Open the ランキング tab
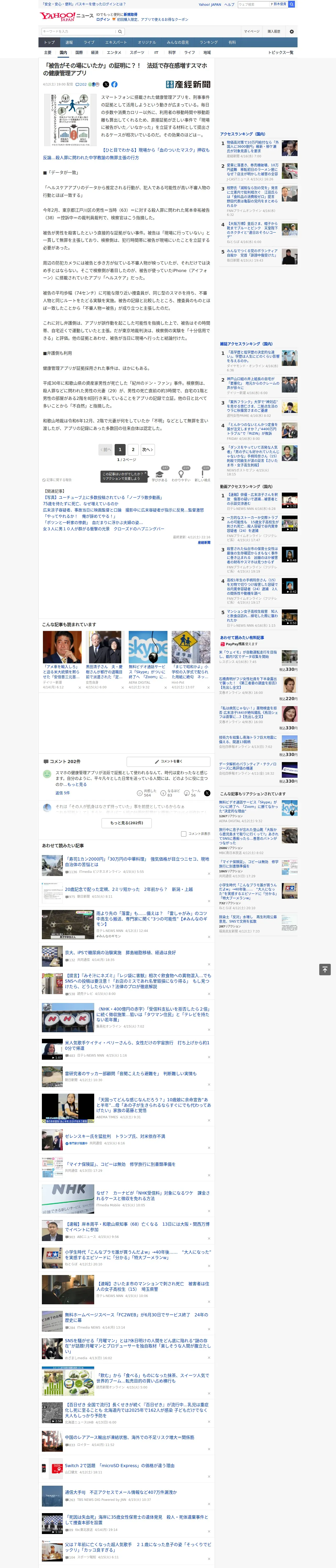The image size is (336, 1568). (x=209, y=43)
